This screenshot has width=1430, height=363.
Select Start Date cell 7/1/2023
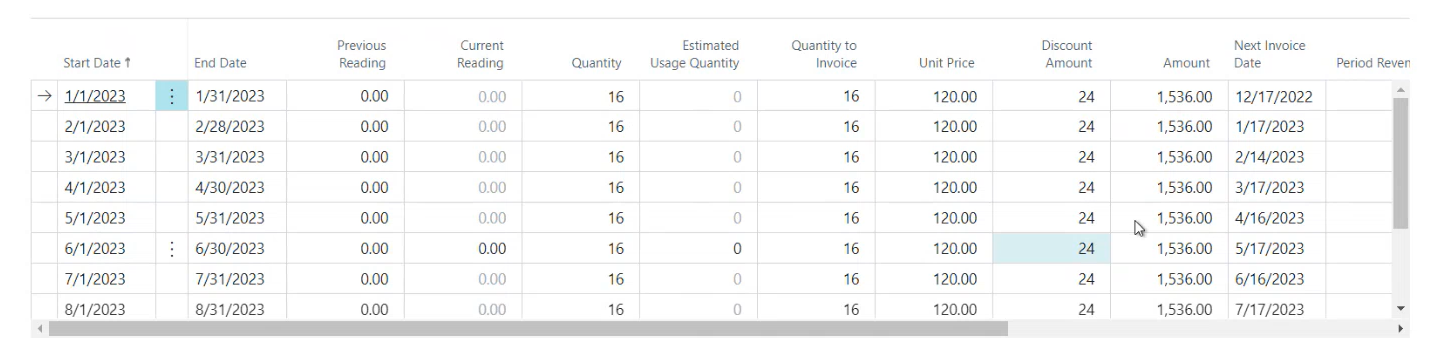tap(95, 279)
